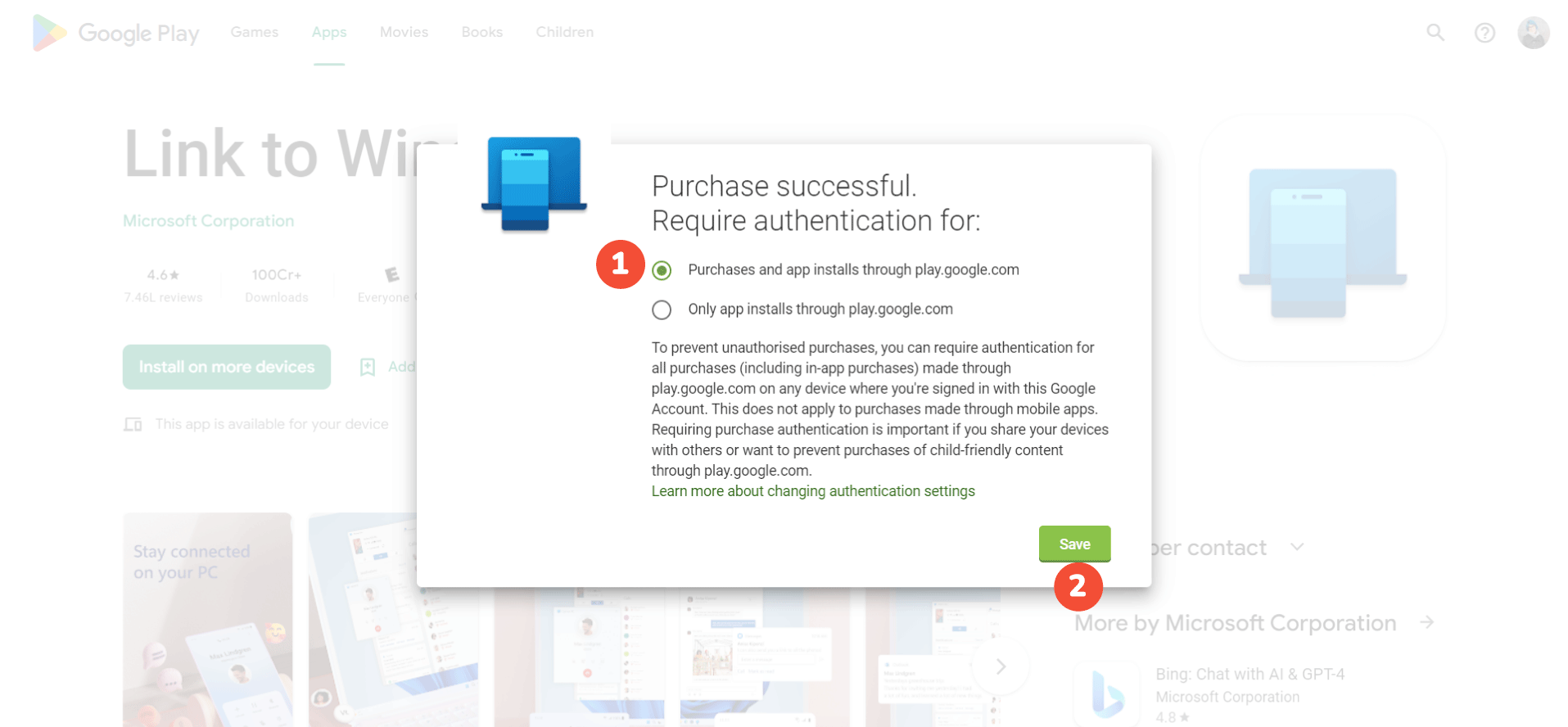1568x727 pixels.
Task: Click the 100Cr+ Downloads text
Action: [277, 285]
